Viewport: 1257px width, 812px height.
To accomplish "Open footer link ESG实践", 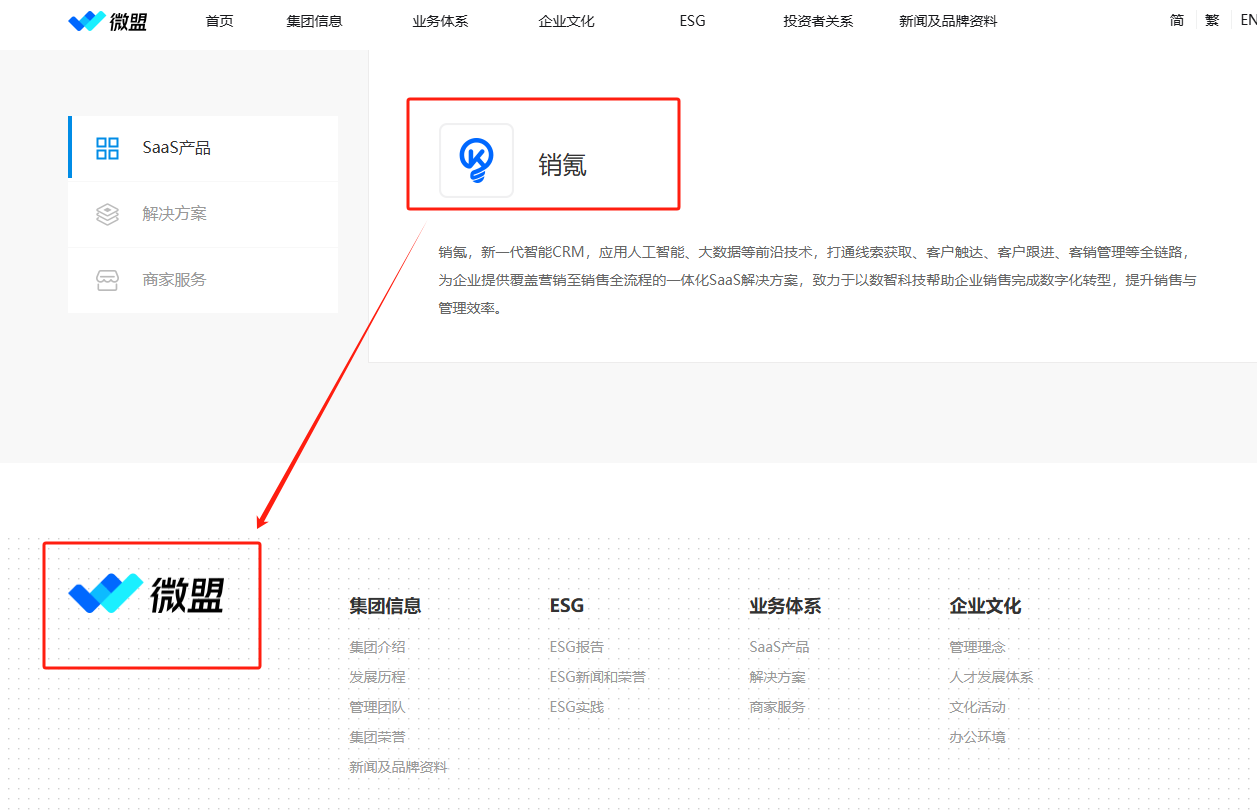I will (x=577, y=707).
